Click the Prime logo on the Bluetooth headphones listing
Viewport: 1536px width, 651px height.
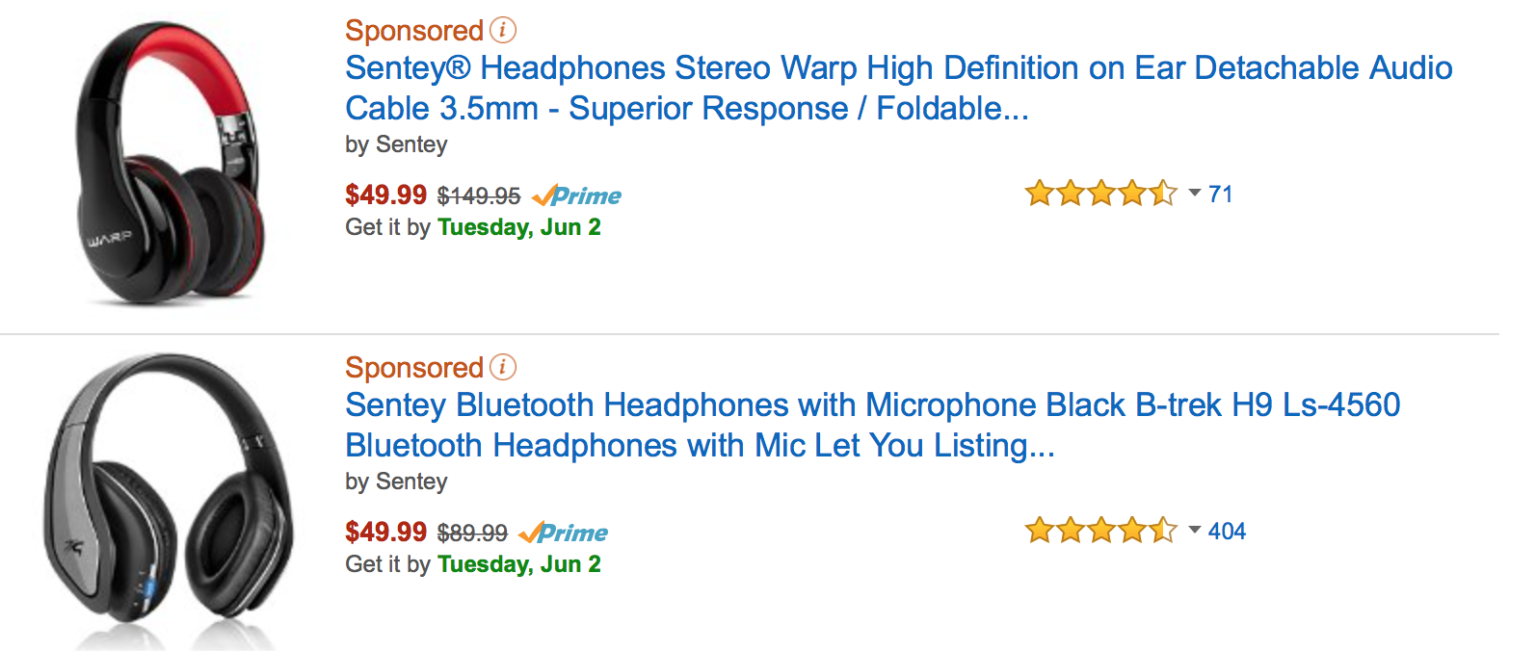coord(564,532)
